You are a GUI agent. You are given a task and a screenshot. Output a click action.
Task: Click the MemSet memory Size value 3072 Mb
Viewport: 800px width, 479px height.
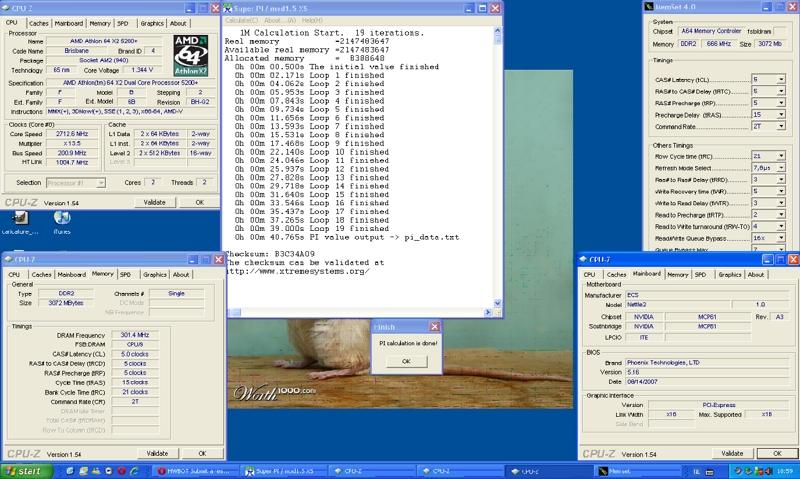pyautogui.click(x=769, y=44)
